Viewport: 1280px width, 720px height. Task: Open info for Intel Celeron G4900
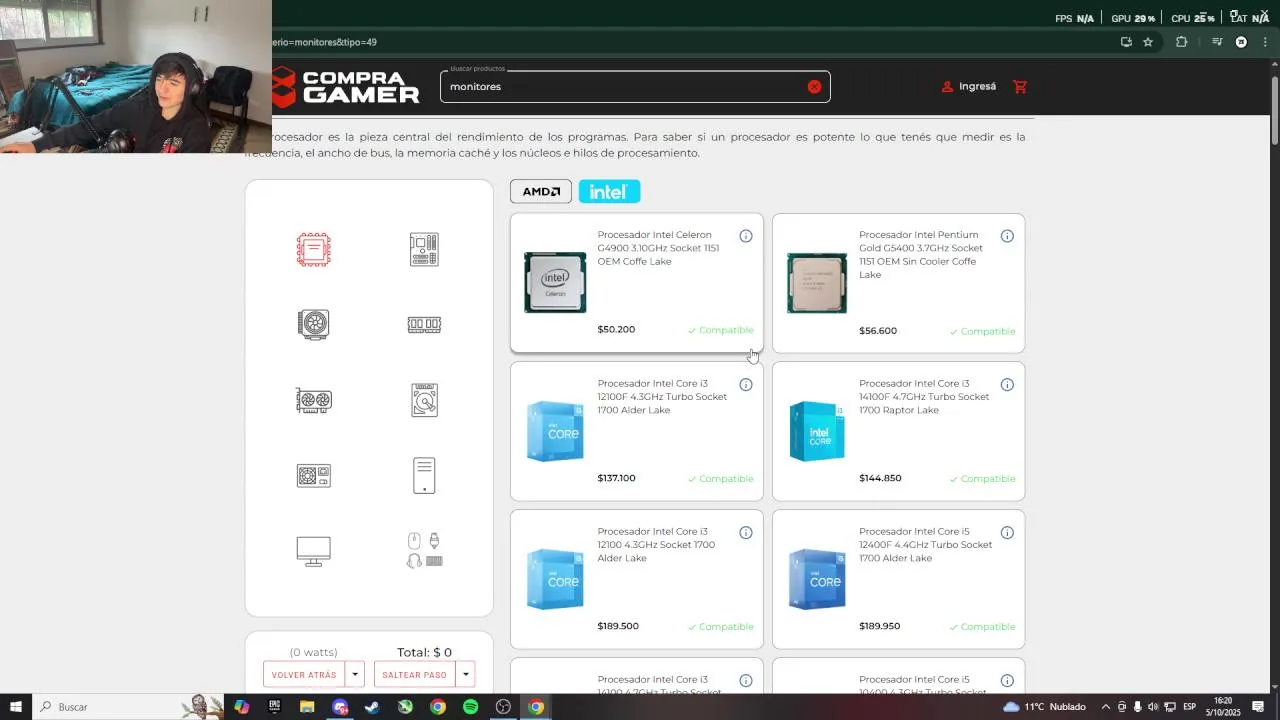coord(746,236)
